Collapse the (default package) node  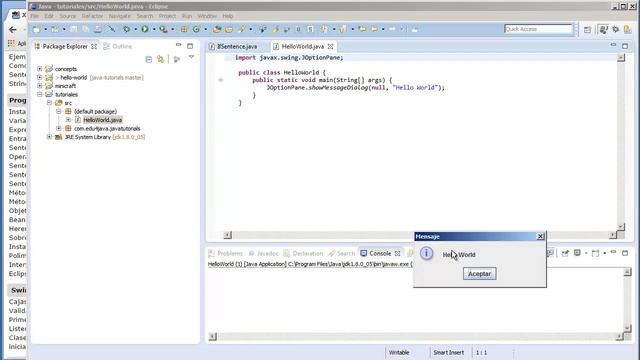click(x=59, y=111)
